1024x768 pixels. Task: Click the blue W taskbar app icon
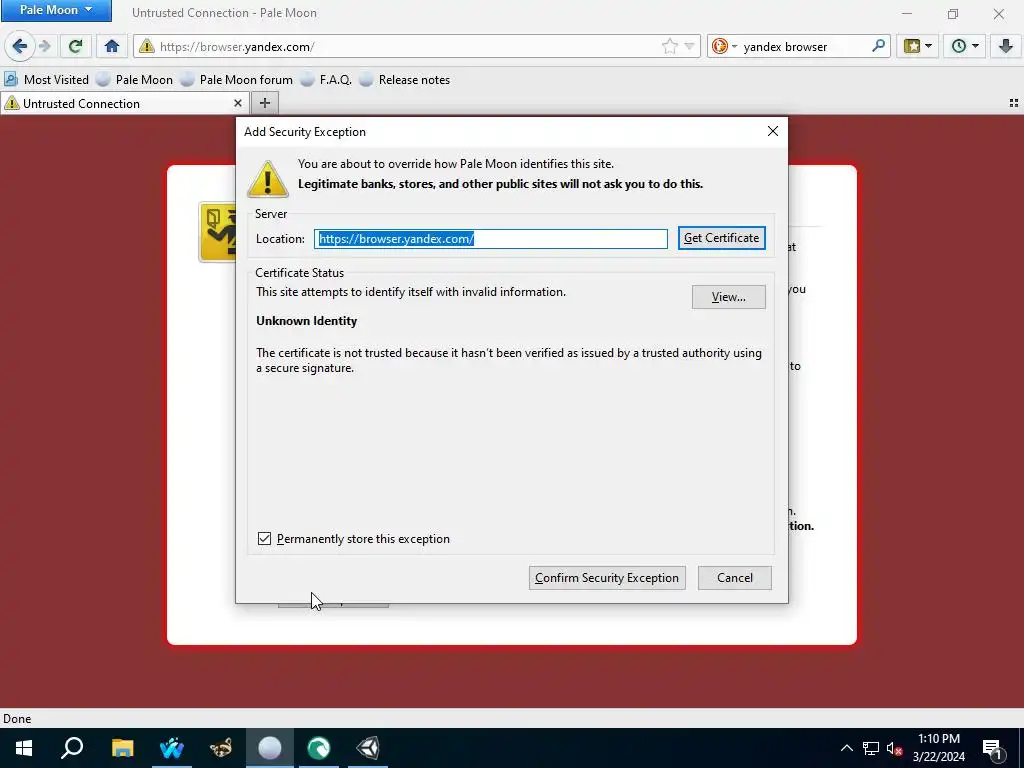(x=171, y=748)
